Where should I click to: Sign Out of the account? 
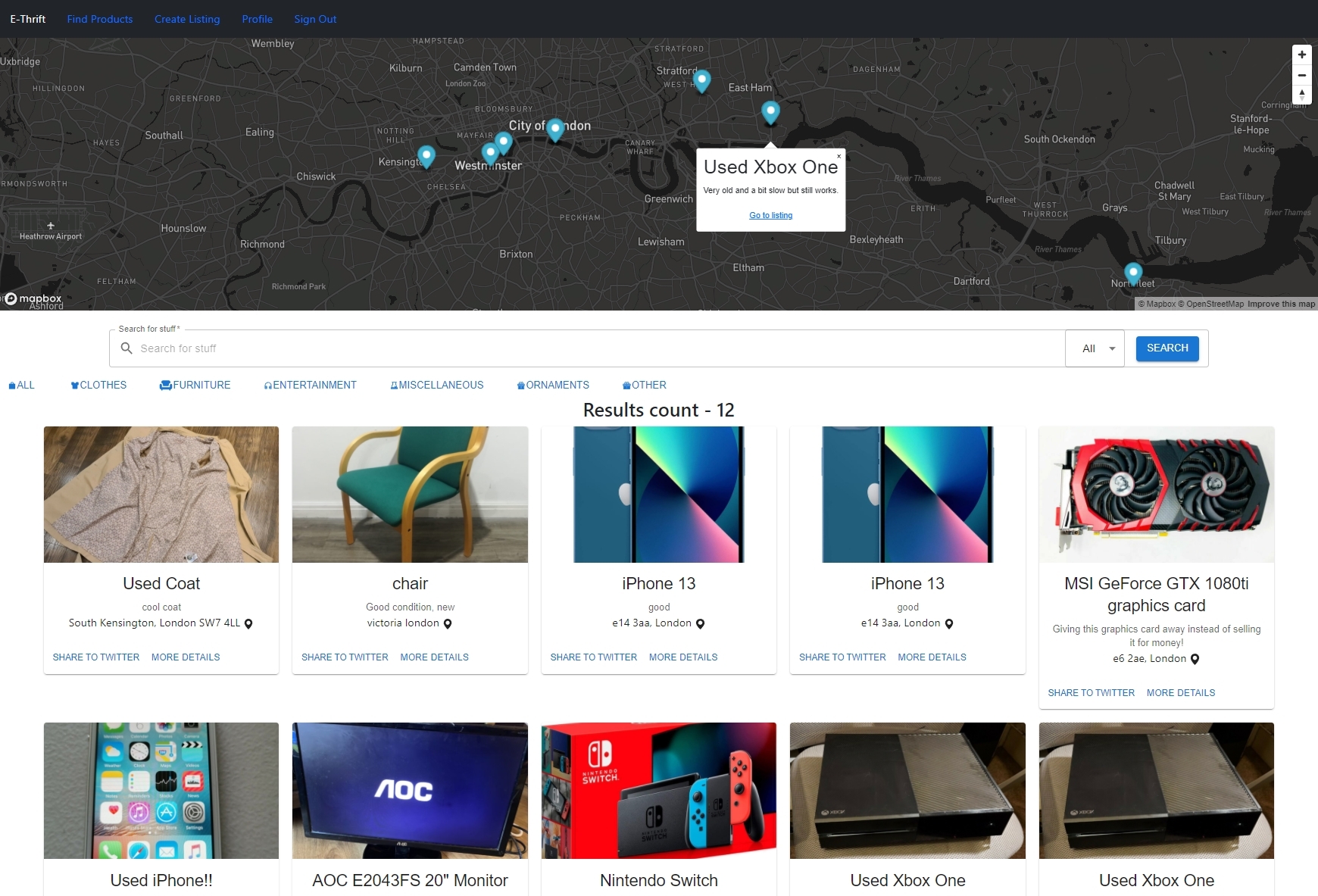click(x=315, y=19)
